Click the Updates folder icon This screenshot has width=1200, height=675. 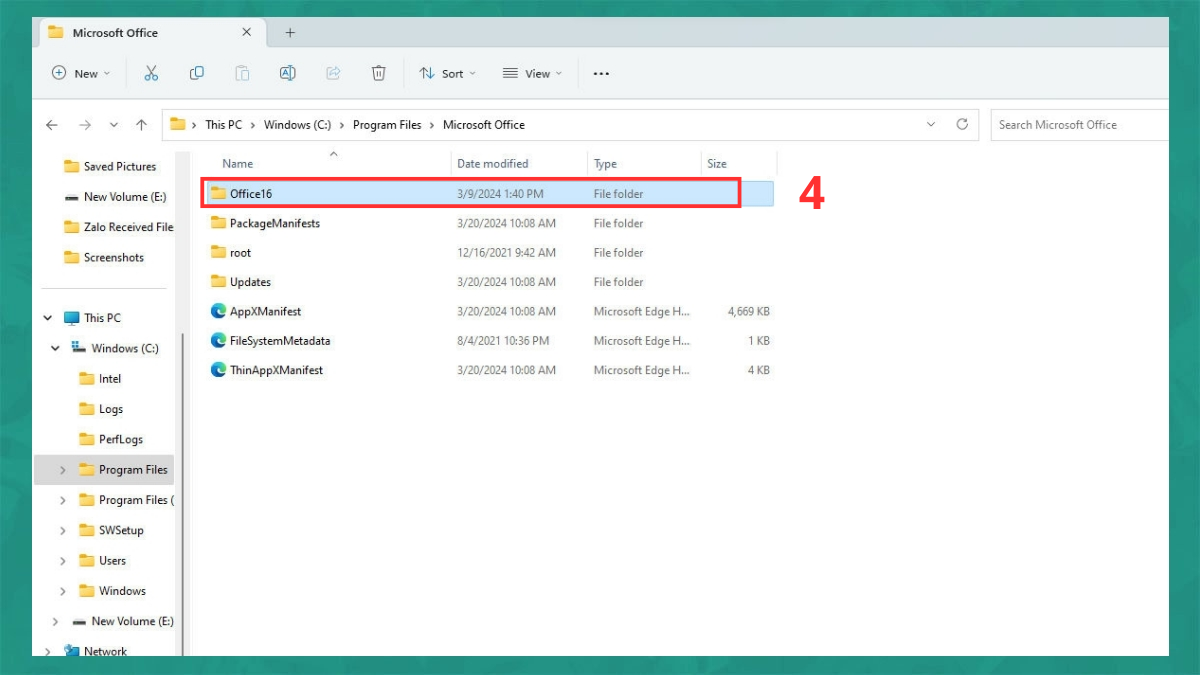click(218, 282)
